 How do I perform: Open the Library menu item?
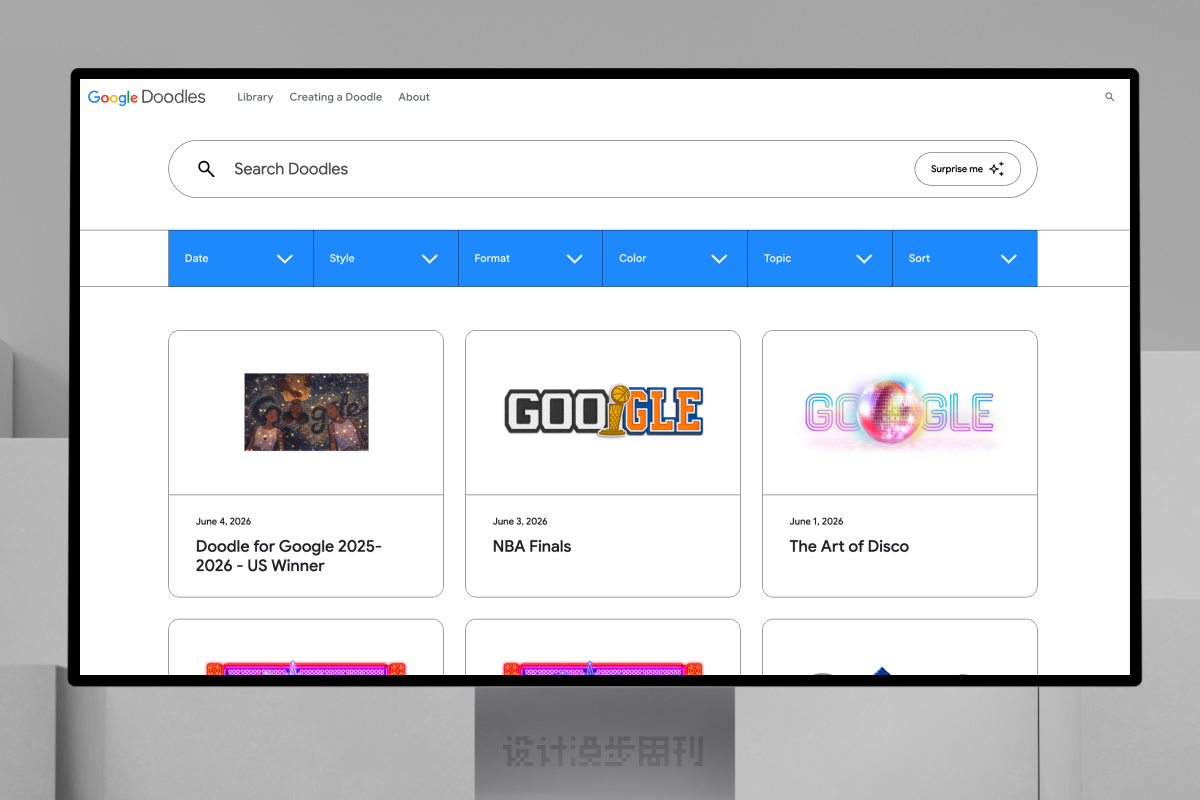pos(255,97)
